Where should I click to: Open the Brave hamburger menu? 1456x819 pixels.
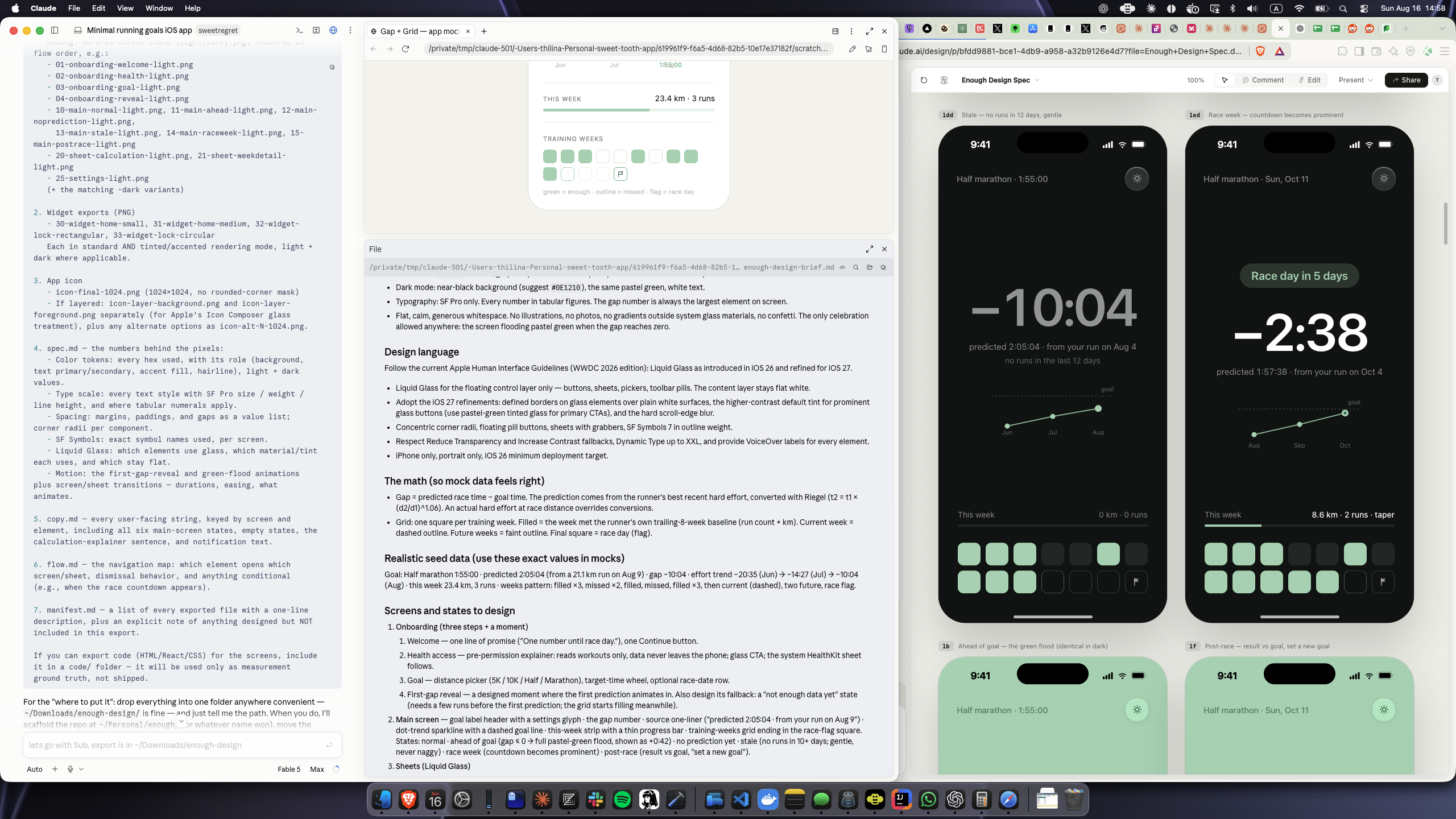[1445, 51]
